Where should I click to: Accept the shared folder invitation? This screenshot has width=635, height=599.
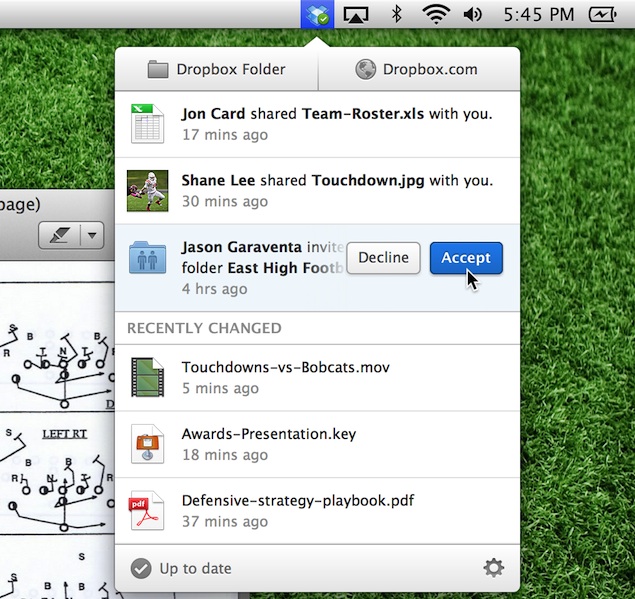466,258
